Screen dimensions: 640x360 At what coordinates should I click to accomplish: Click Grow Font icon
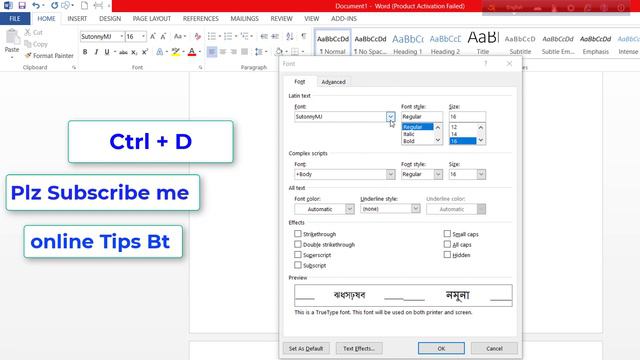153,36
